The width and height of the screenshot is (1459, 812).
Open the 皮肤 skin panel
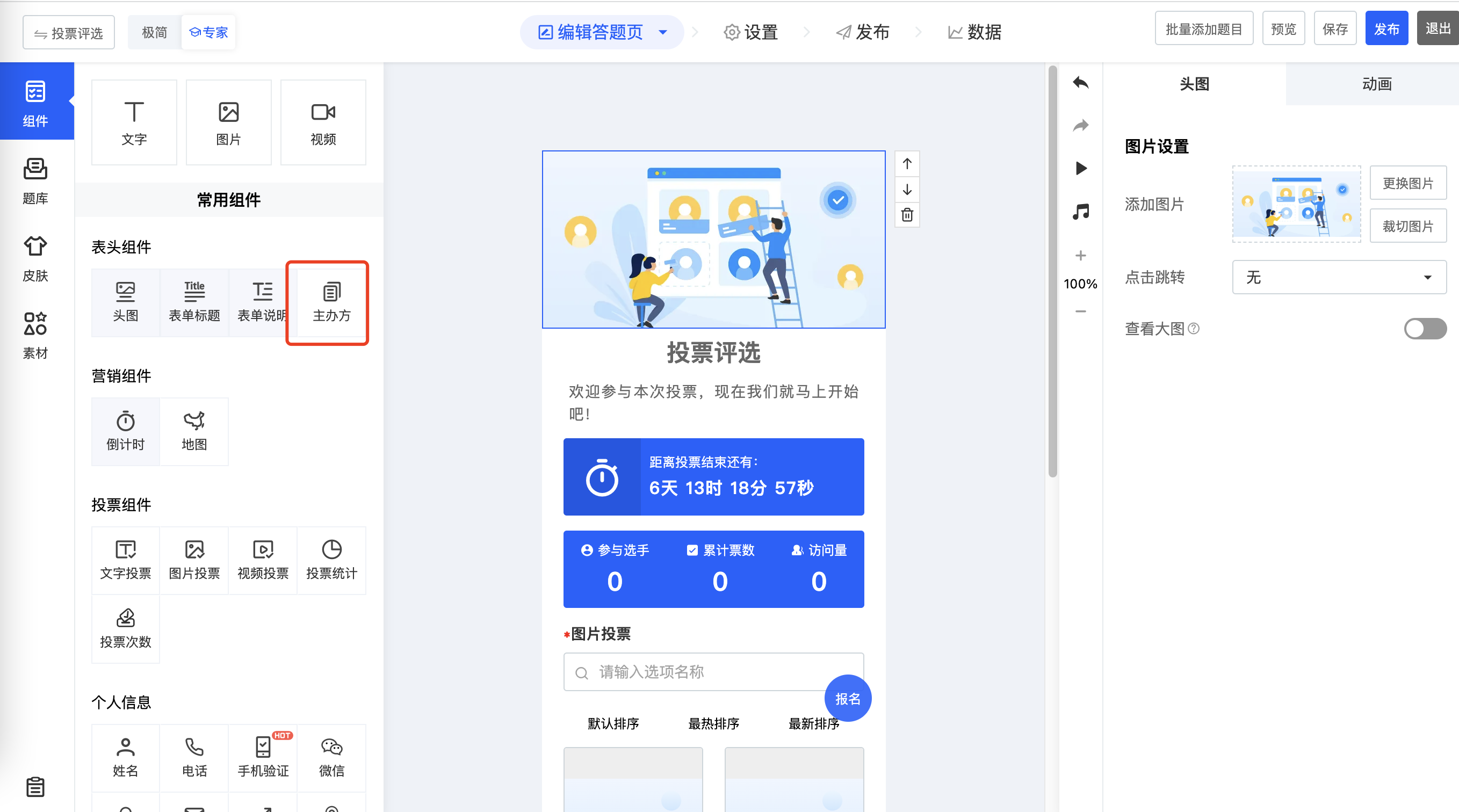35,258
